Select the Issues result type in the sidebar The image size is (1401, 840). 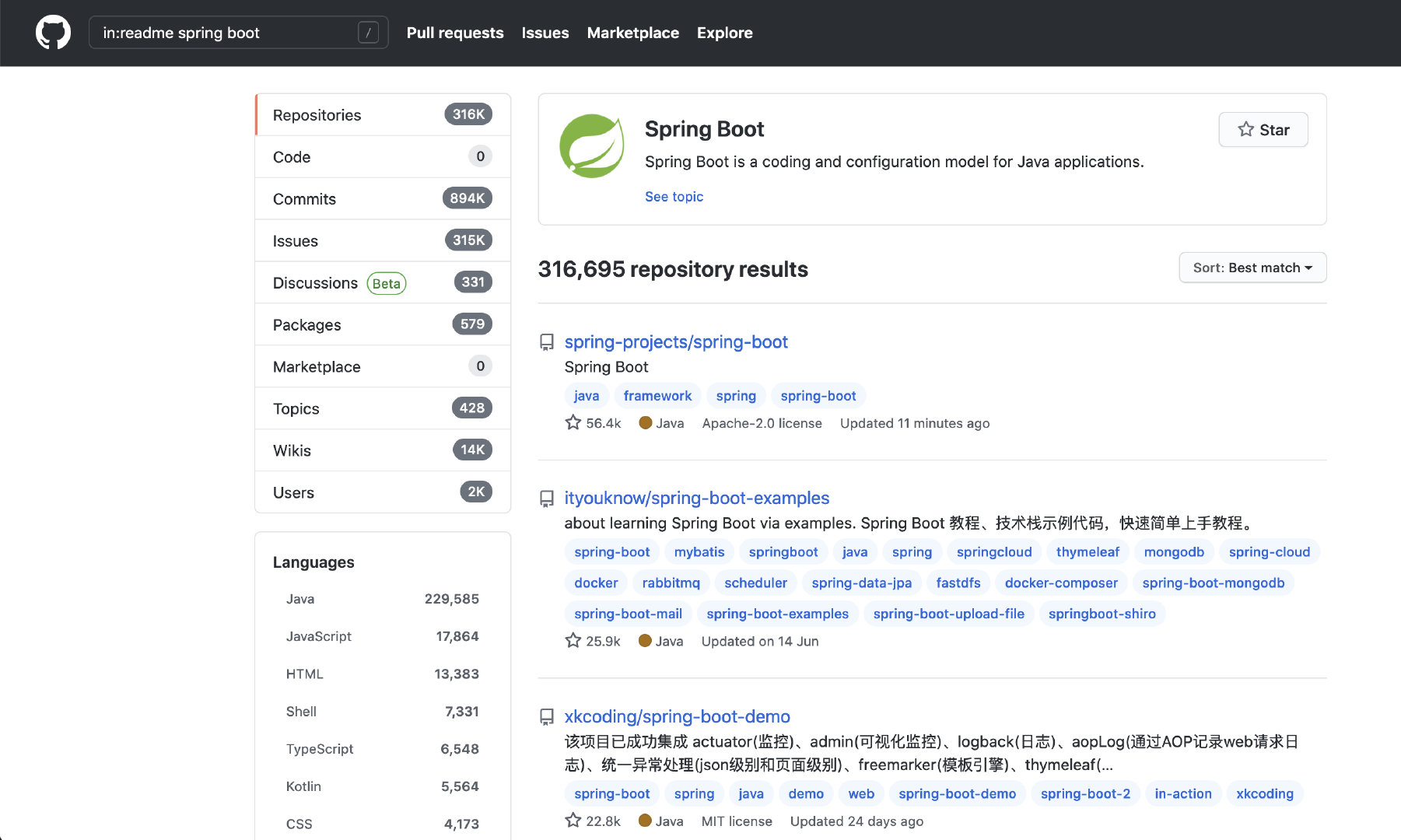tap(383, 241)
